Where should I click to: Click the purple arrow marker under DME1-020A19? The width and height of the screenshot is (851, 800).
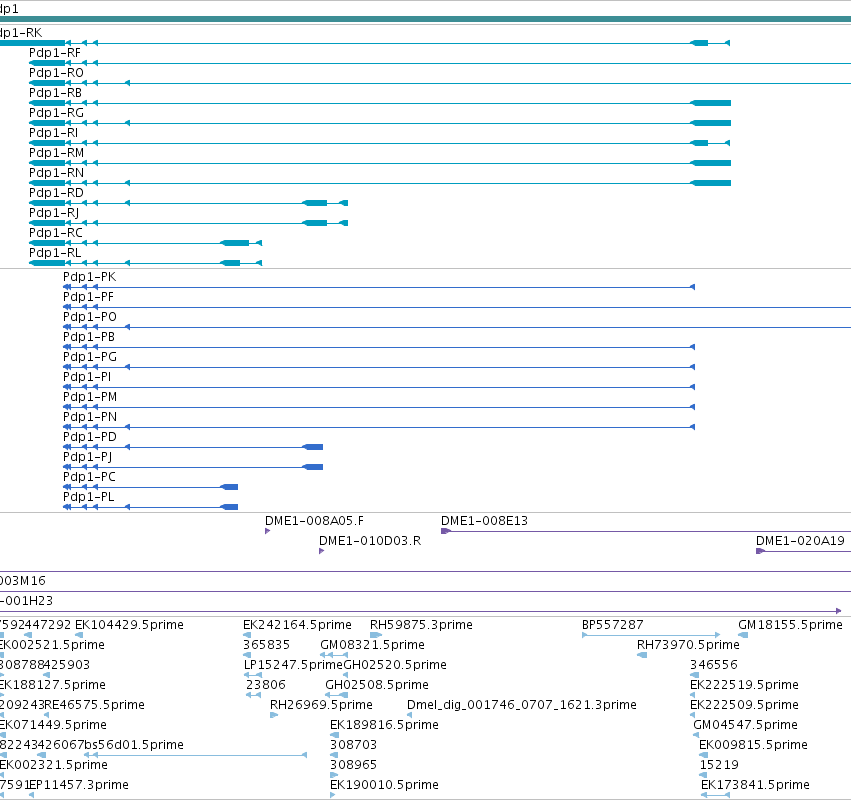(x=760, y=551)
